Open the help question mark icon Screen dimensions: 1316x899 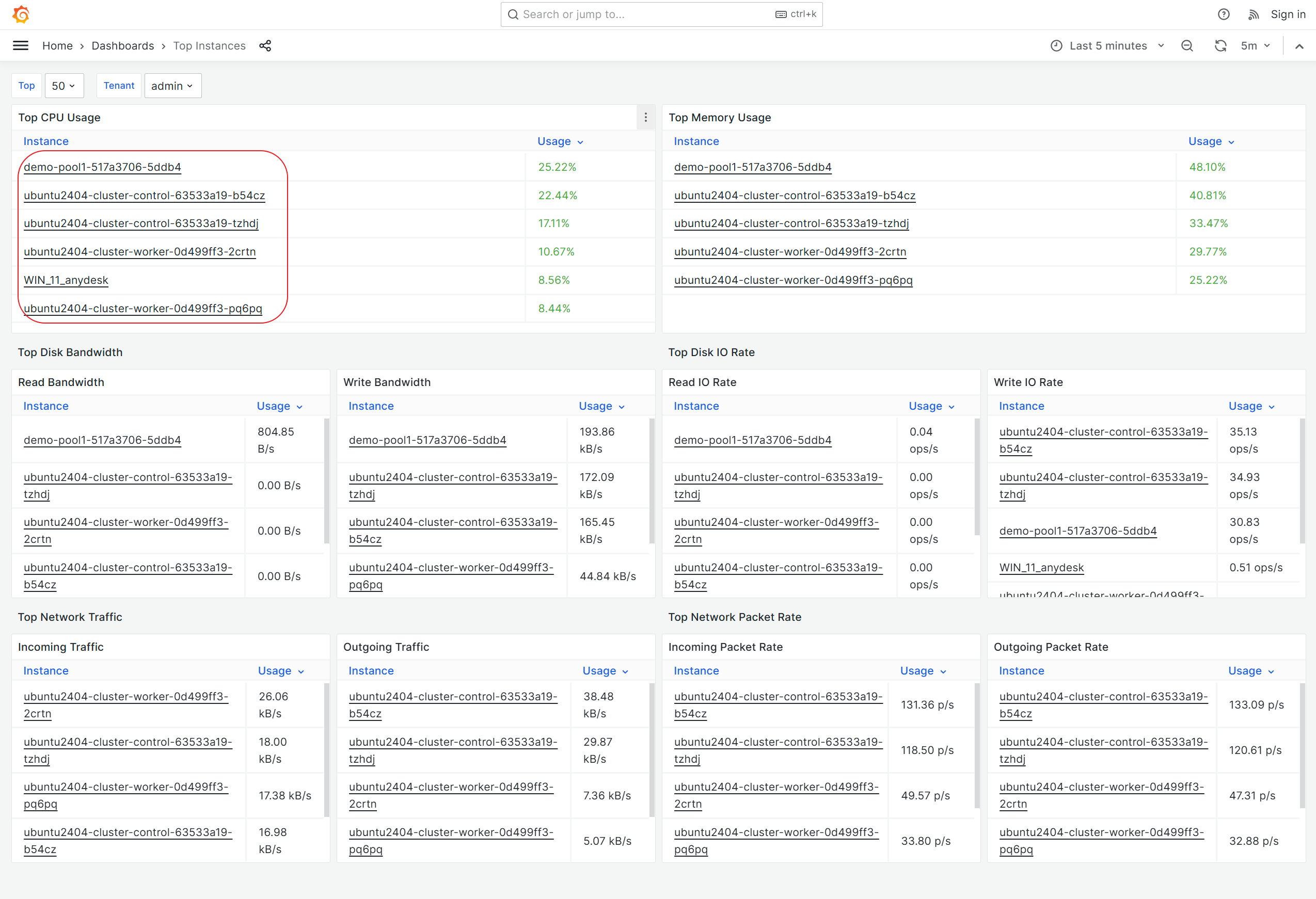[1224, 14]
